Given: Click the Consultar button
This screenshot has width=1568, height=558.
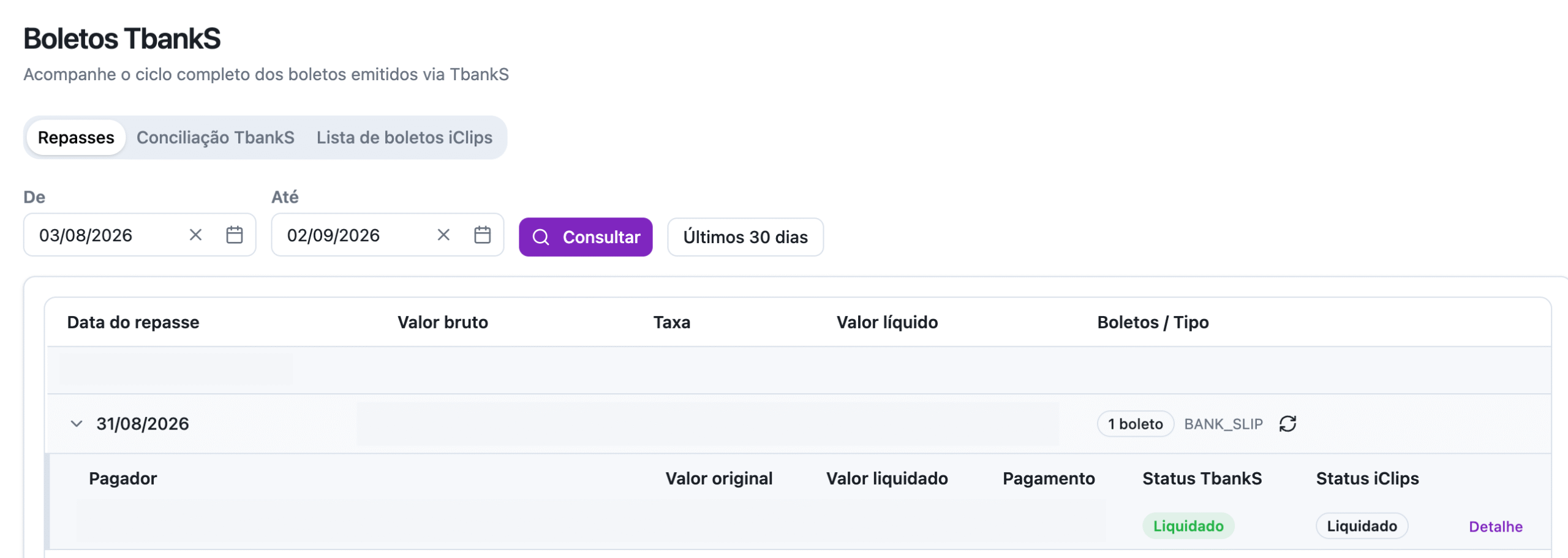Looking at the screenshot, I should [586, 237].
